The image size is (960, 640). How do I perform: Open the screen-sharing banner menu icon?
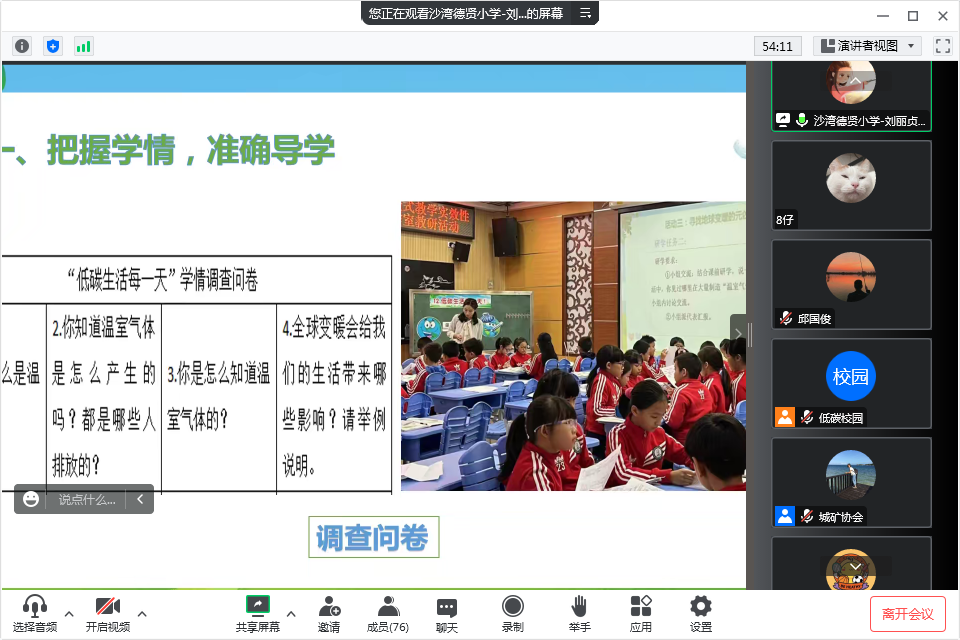[586, 13]
